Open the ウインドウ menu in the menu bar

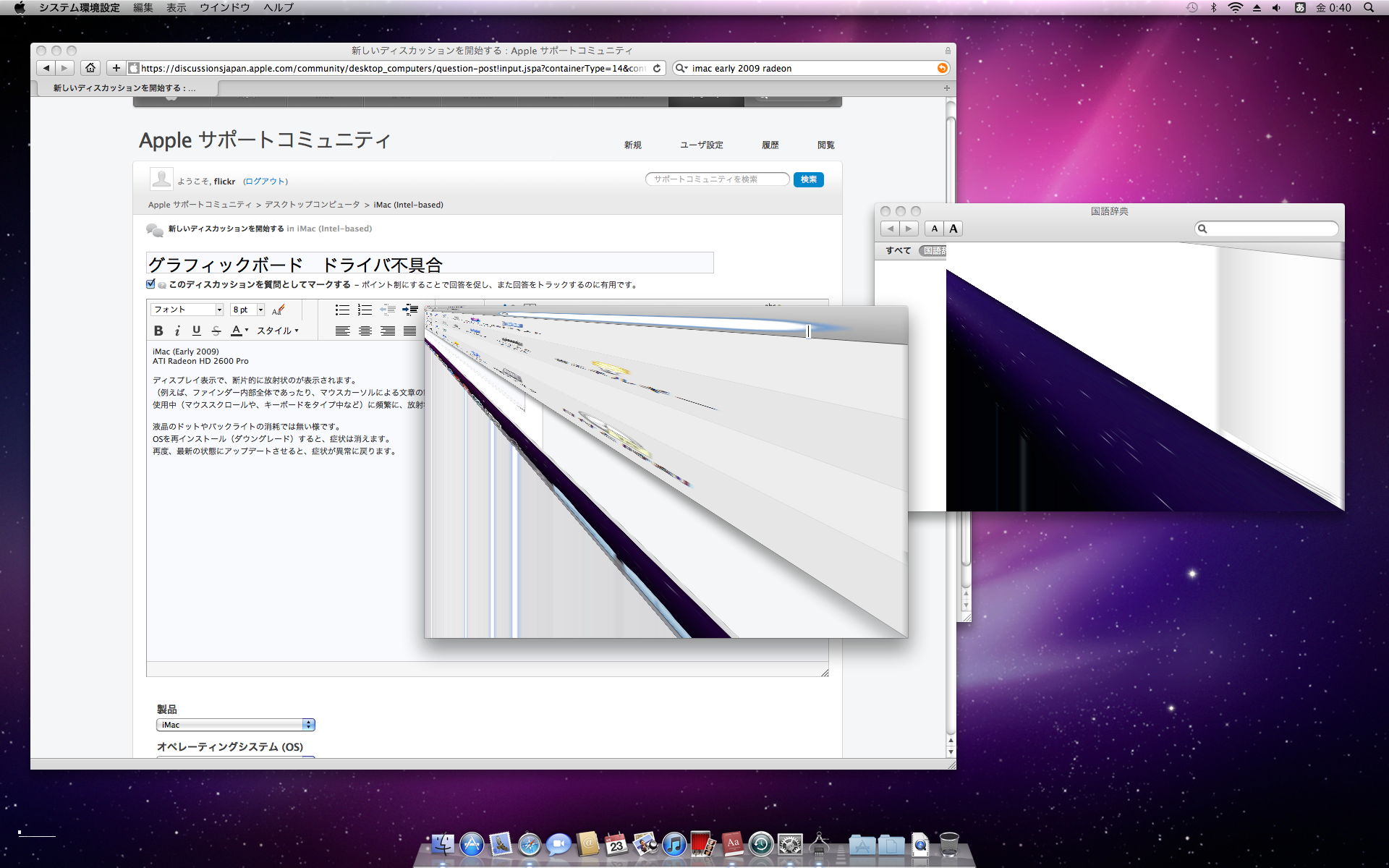coord(224,8)
